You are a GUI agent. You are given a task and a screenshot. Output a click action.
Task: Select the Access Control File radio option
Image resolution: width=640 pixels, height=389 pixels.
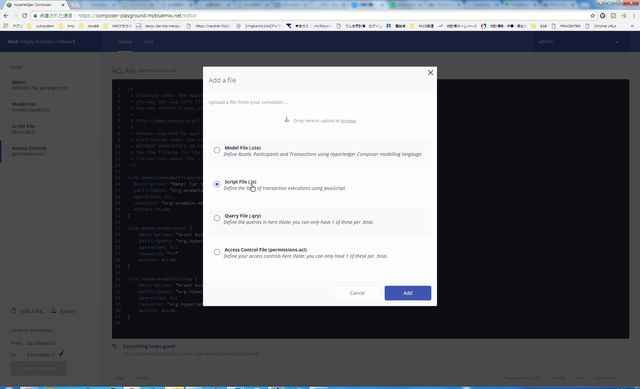click(x=217, y=252)
